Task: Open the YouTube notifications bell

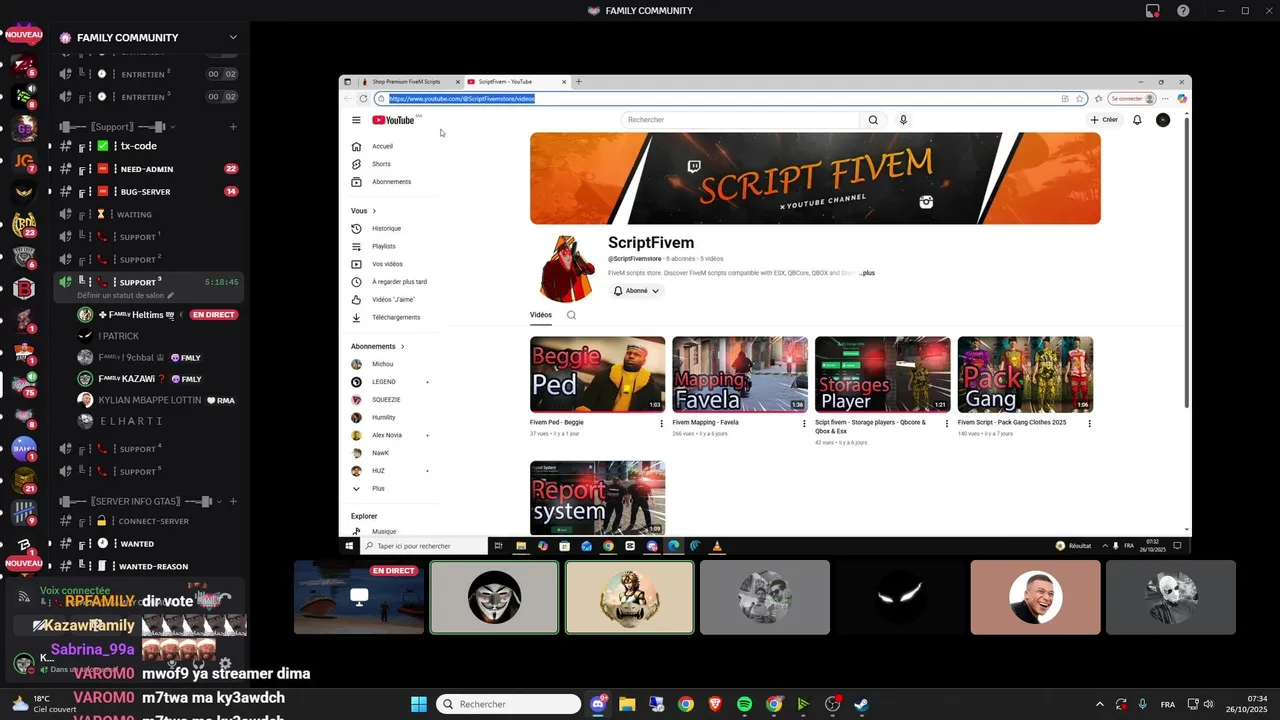Action: pyautogui.click(x=1137, y=120)
